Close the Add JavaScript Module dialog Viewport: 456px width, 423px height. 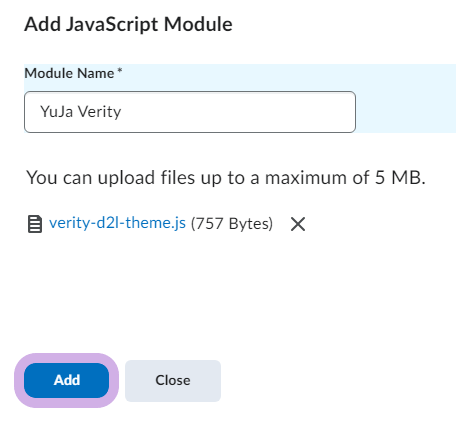coord(173,381)
